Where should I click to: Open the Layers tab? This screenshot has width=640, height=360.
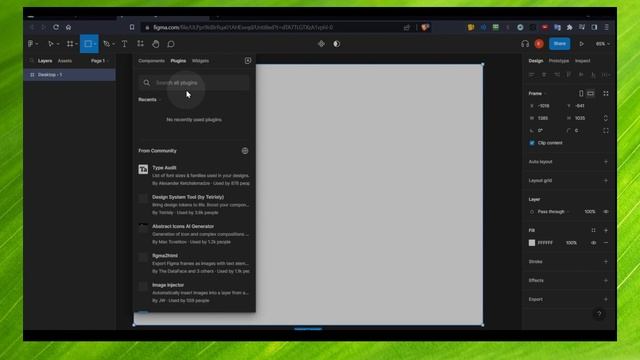45,61
